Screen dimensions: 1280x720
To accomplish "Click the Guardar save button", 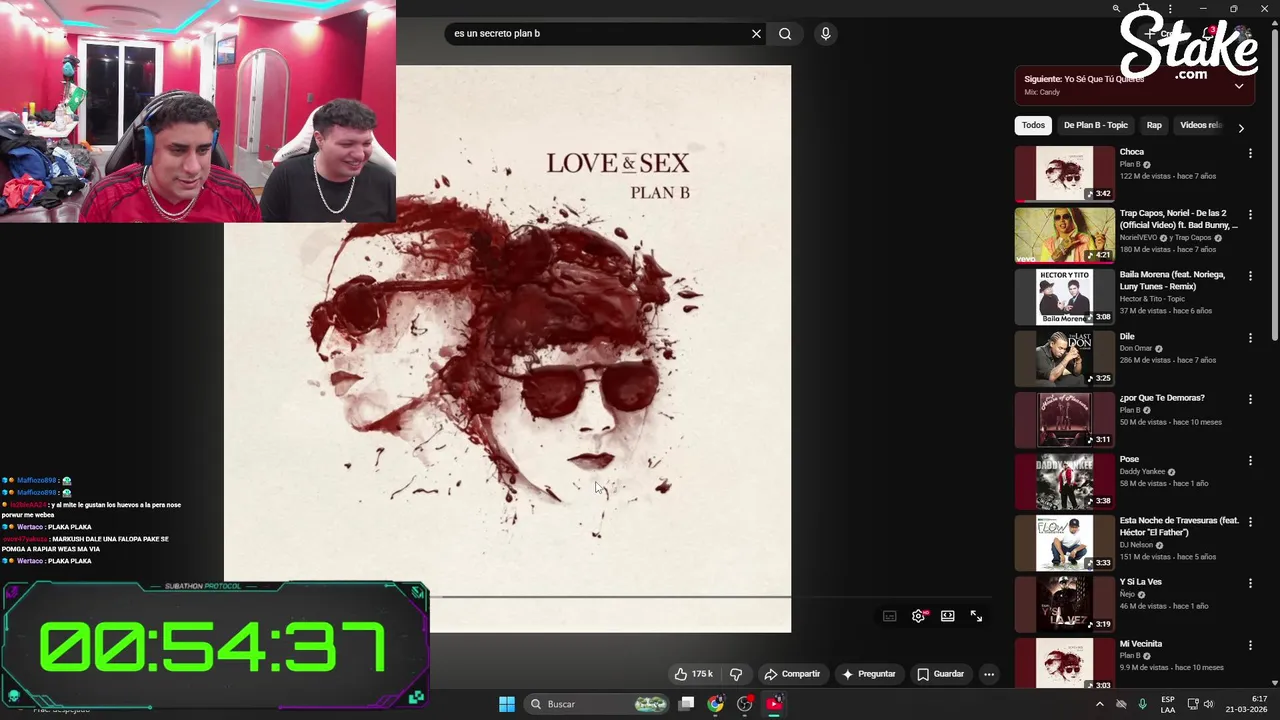I will (940, 674).
